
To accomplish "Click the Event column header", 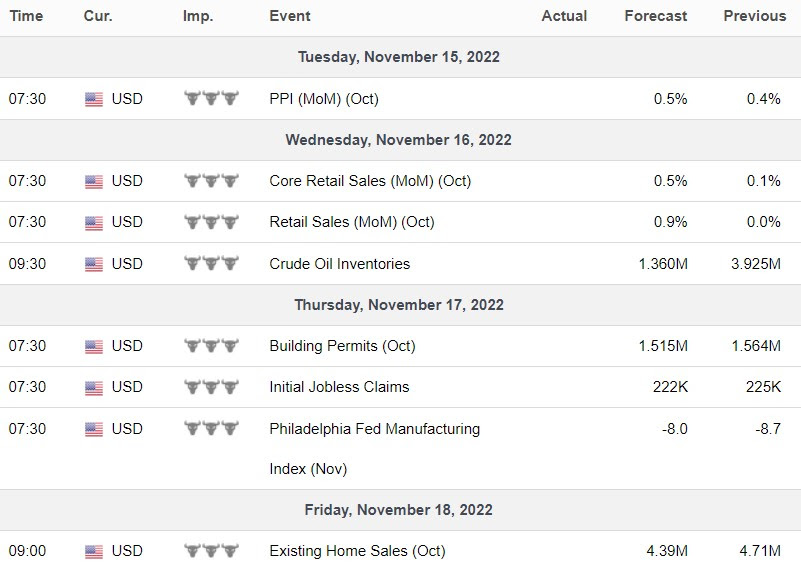I will [x=290, y=16].
